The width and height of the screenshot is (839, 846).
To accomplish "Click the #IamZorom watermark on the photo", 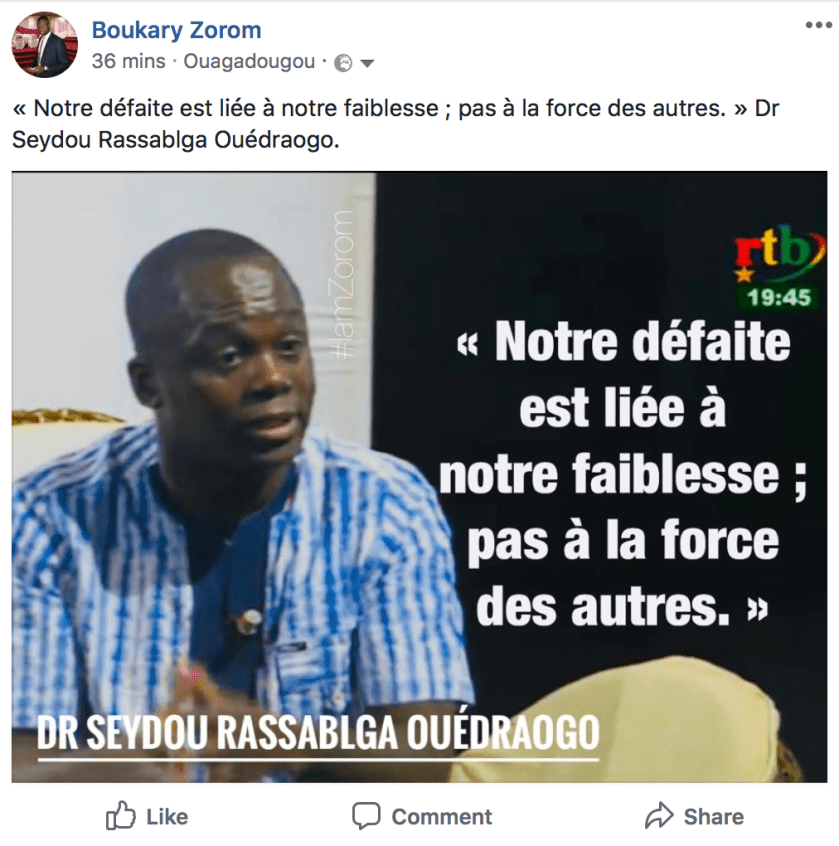I will click(342, 284).
